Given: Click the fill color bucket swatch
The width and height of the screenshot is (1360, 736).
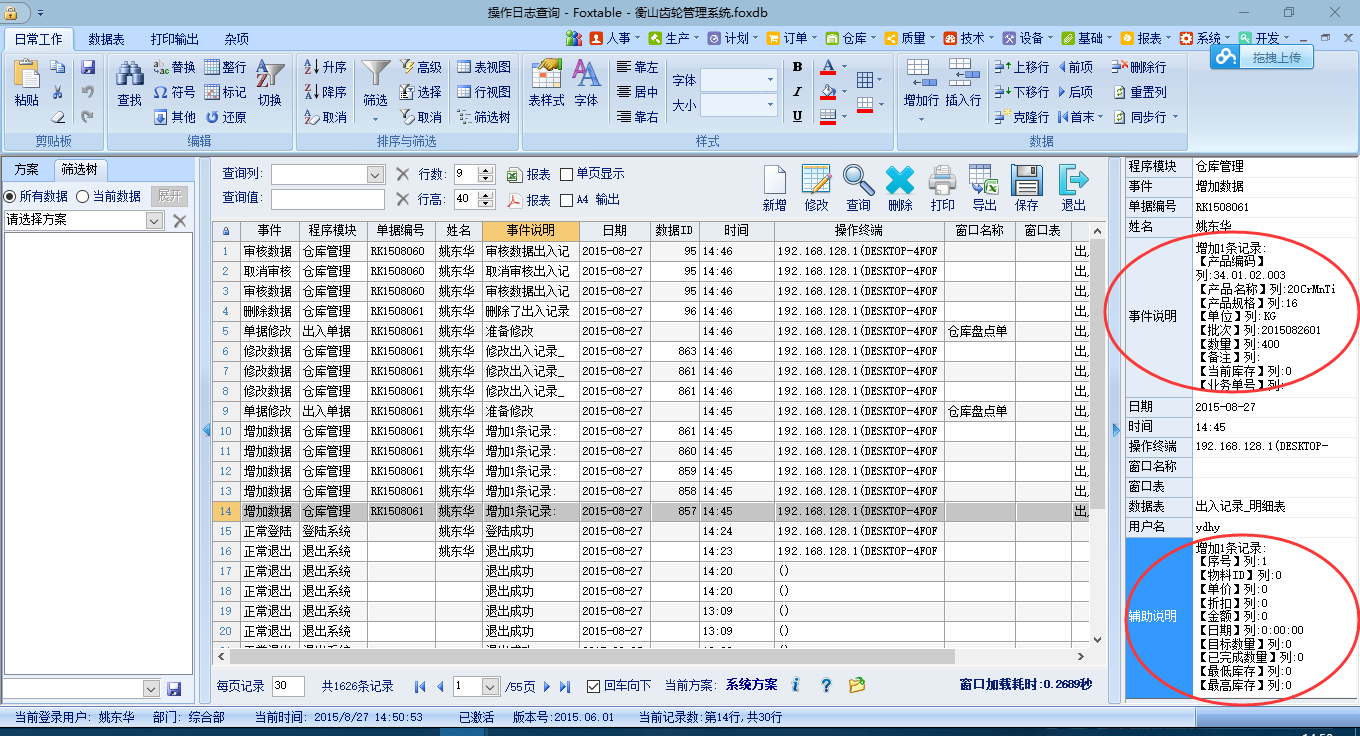Looking at the screenshot, I should coord(827,92).
